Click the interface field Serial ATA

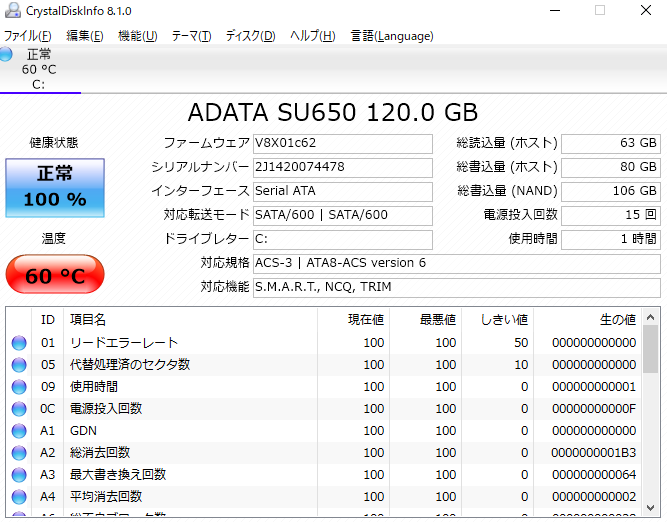(x=343, y=191)
